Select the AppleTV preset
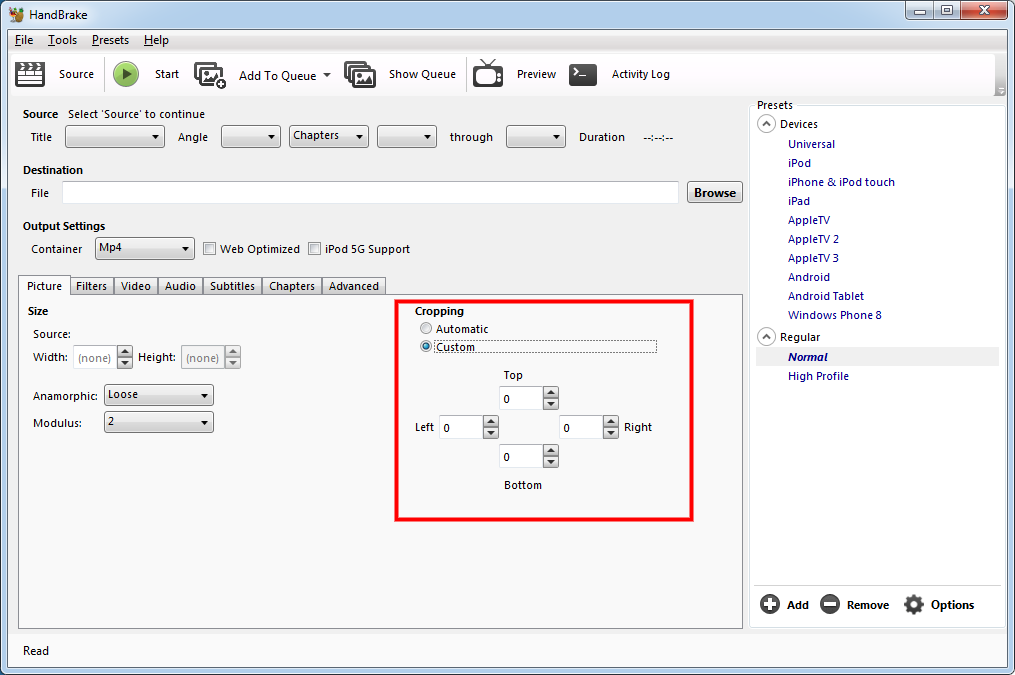 tap(809, 220)
